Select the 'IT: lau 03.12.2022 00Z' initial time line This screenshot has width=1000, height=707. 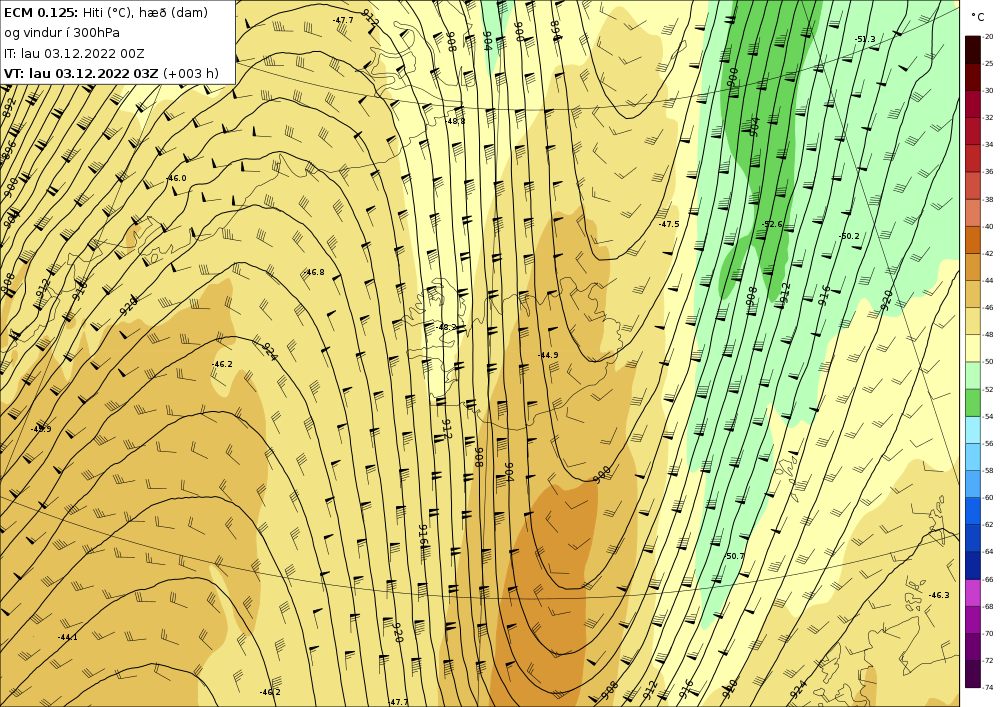coord(74,53)
